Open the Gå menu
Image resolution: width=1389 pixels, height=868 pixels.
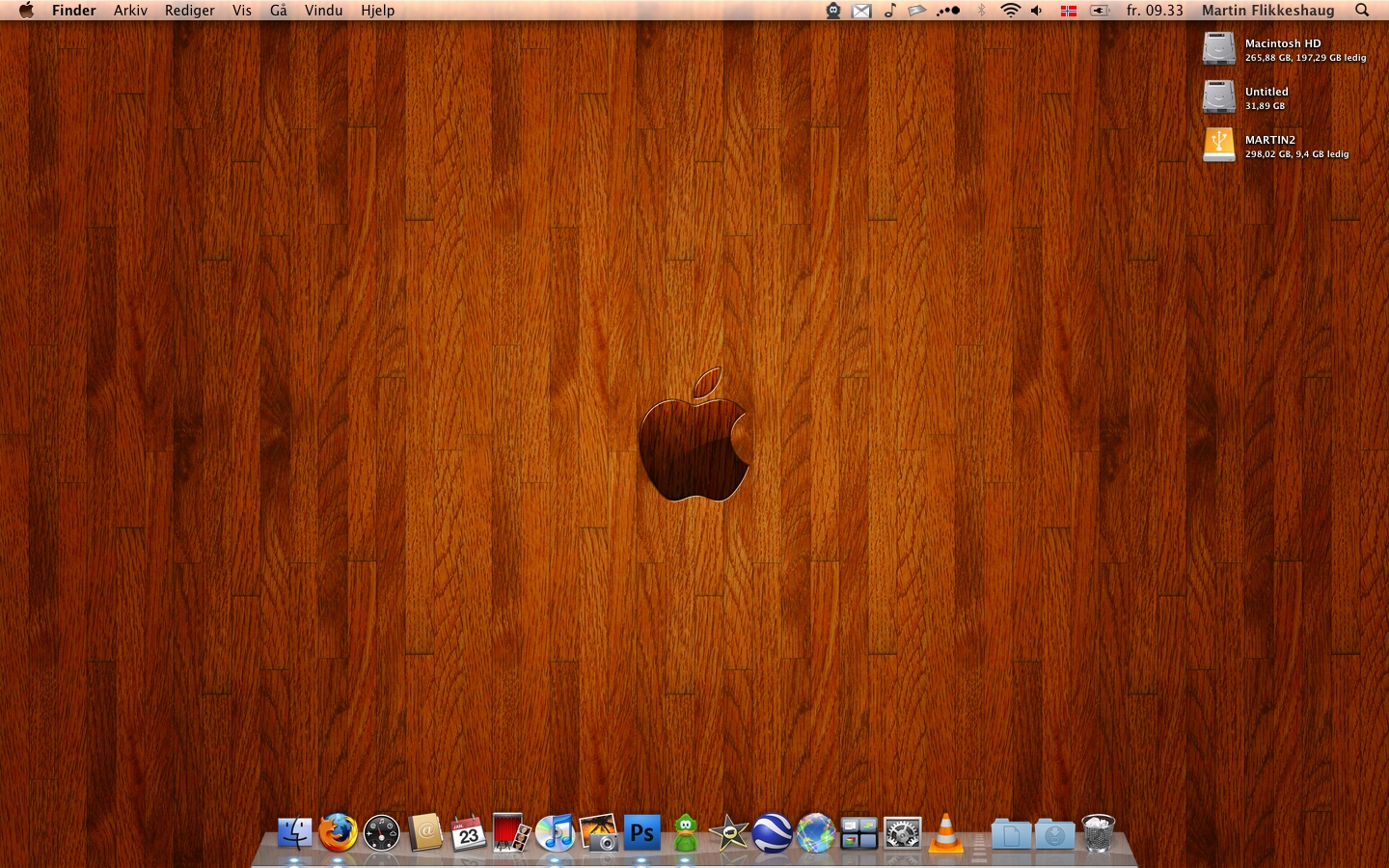click(x=279, y=11)
